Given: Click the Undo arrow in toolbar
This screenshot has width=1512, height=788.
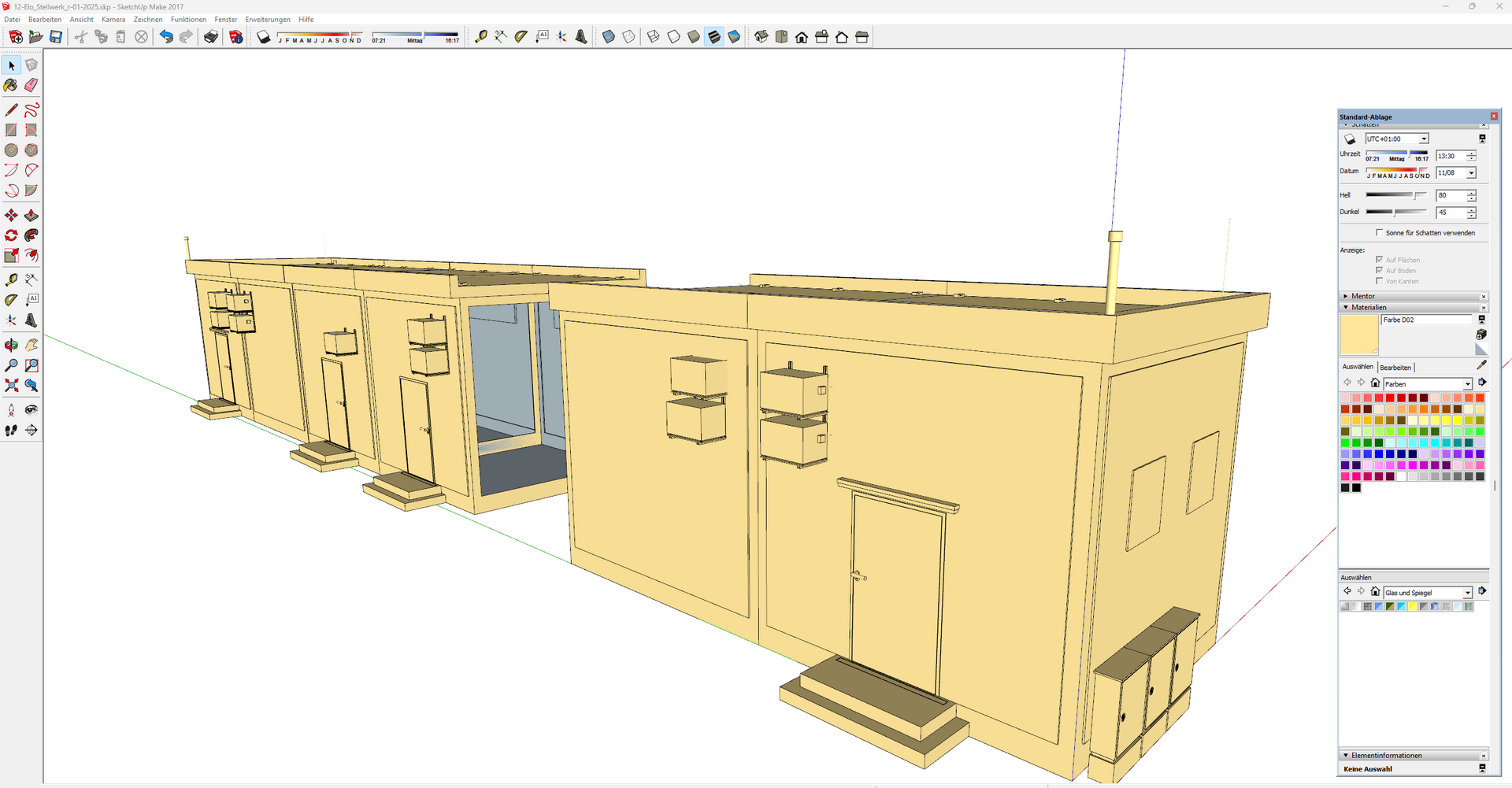Looking at the screenshot, I should pyautogui.click(x=165, y=37).
